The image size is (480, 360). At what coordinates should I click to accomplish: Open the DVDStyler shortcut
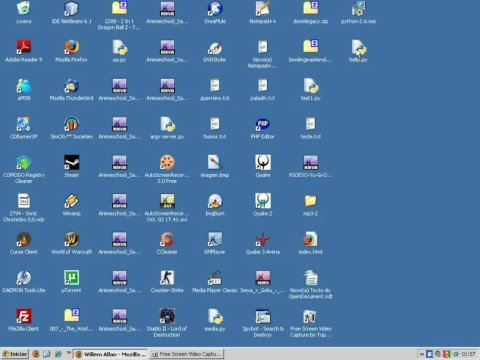pos(215,51)
